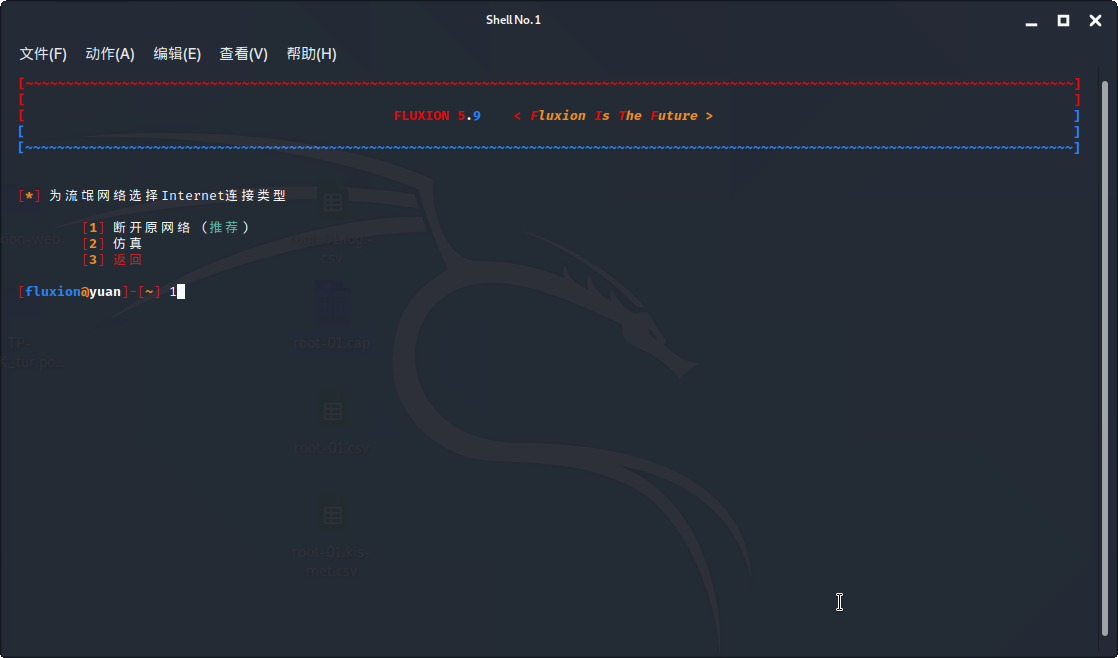Close the Shell No.1 terminal window
This screenshot has width=1118, height=658.
click(1095, 21)
